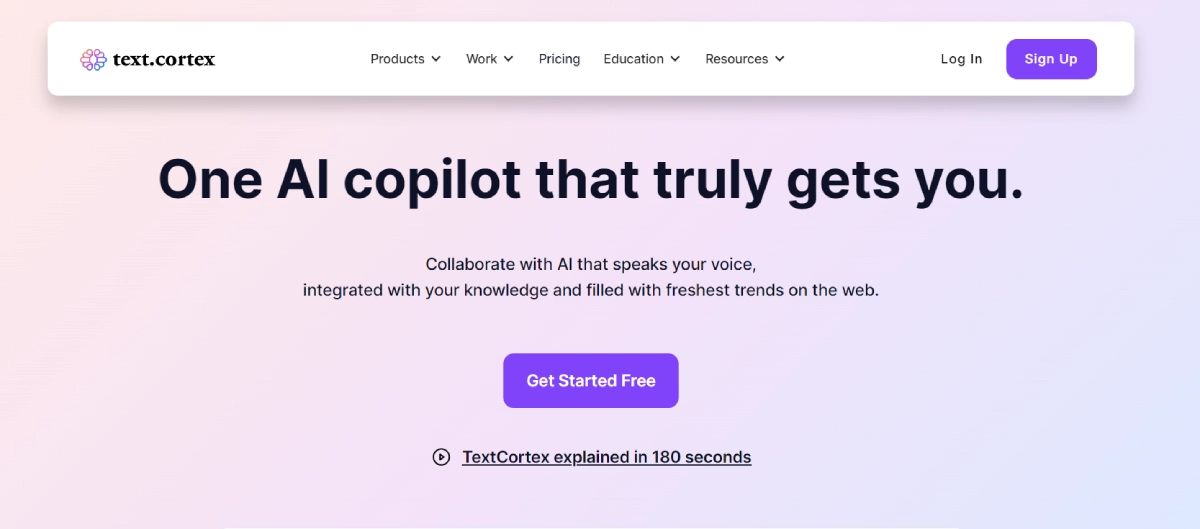Click the Get Started Free button
The image size is (1200, 529).
pyautogui.click(x=591, y=381)
